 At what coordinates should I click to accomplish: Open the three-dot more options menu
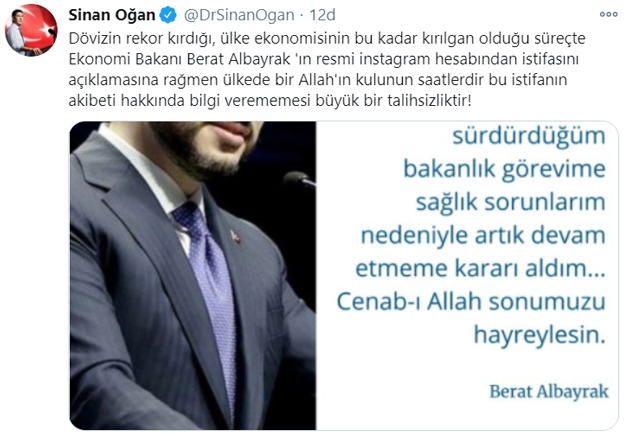(x=608, y=14)
